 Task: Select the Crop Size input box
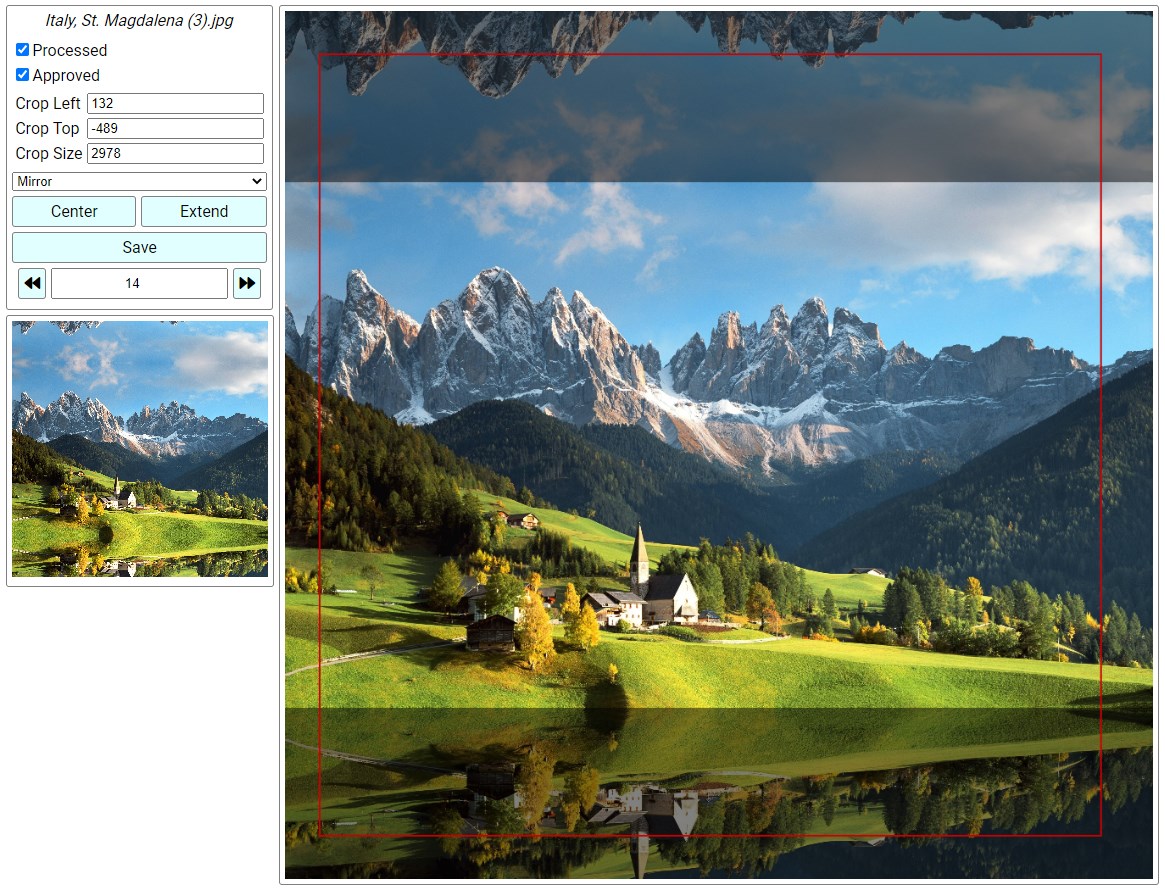[x=175, y=154]
